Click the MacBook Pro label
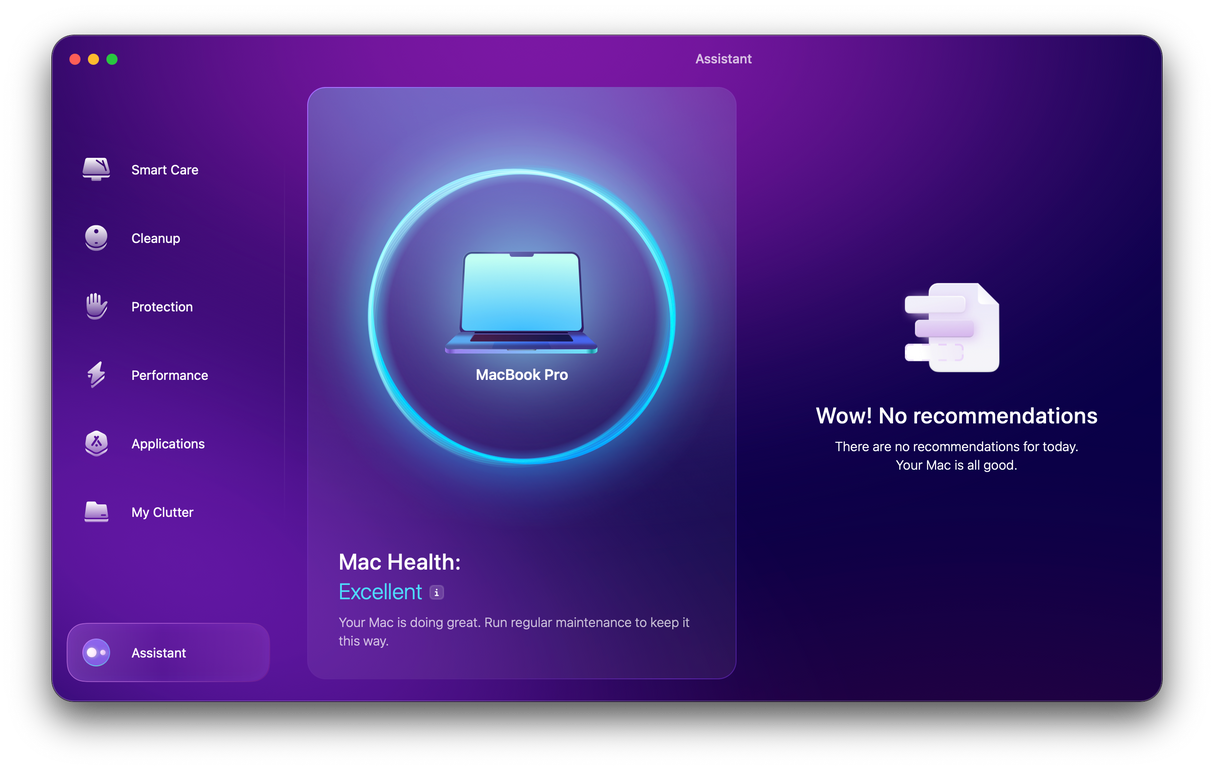Image resolution: width=1214 pixels, height=770 pixels. pyautogui.click(x=521, y=375)
